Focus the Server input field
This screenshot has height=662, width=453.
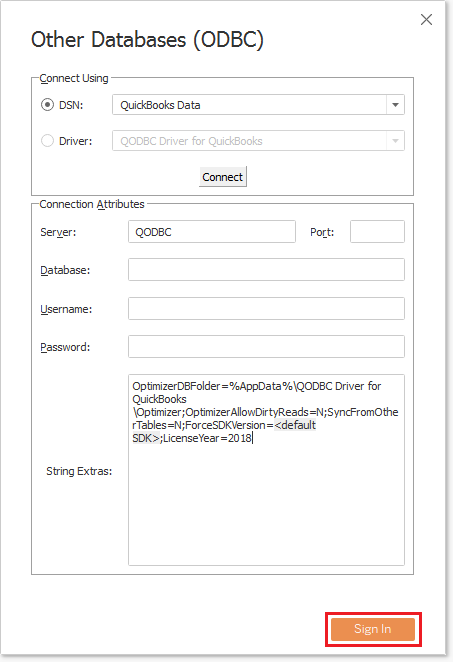pyautogui.click(x=212, y=231)
